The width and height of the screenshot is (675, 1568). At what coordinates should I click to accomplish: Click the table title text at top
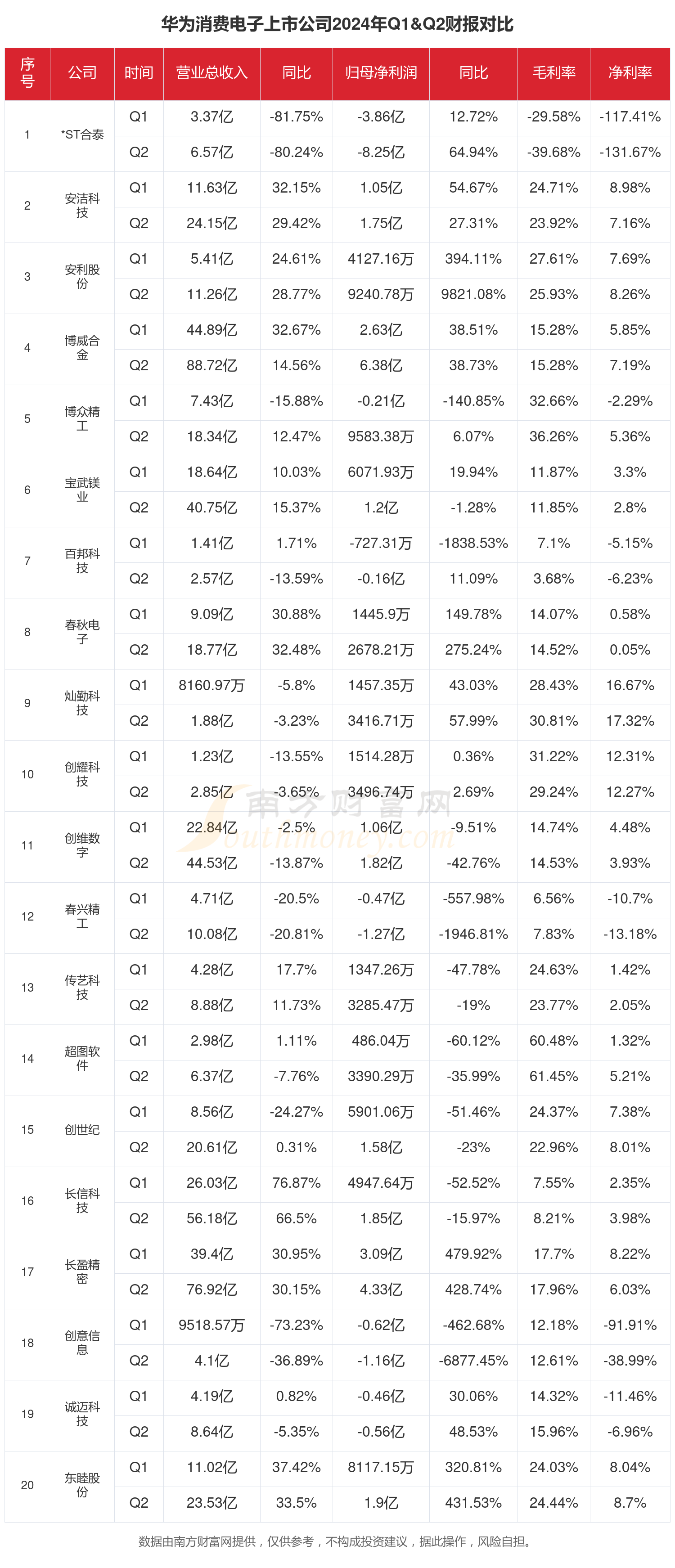(x=337, y=24)
